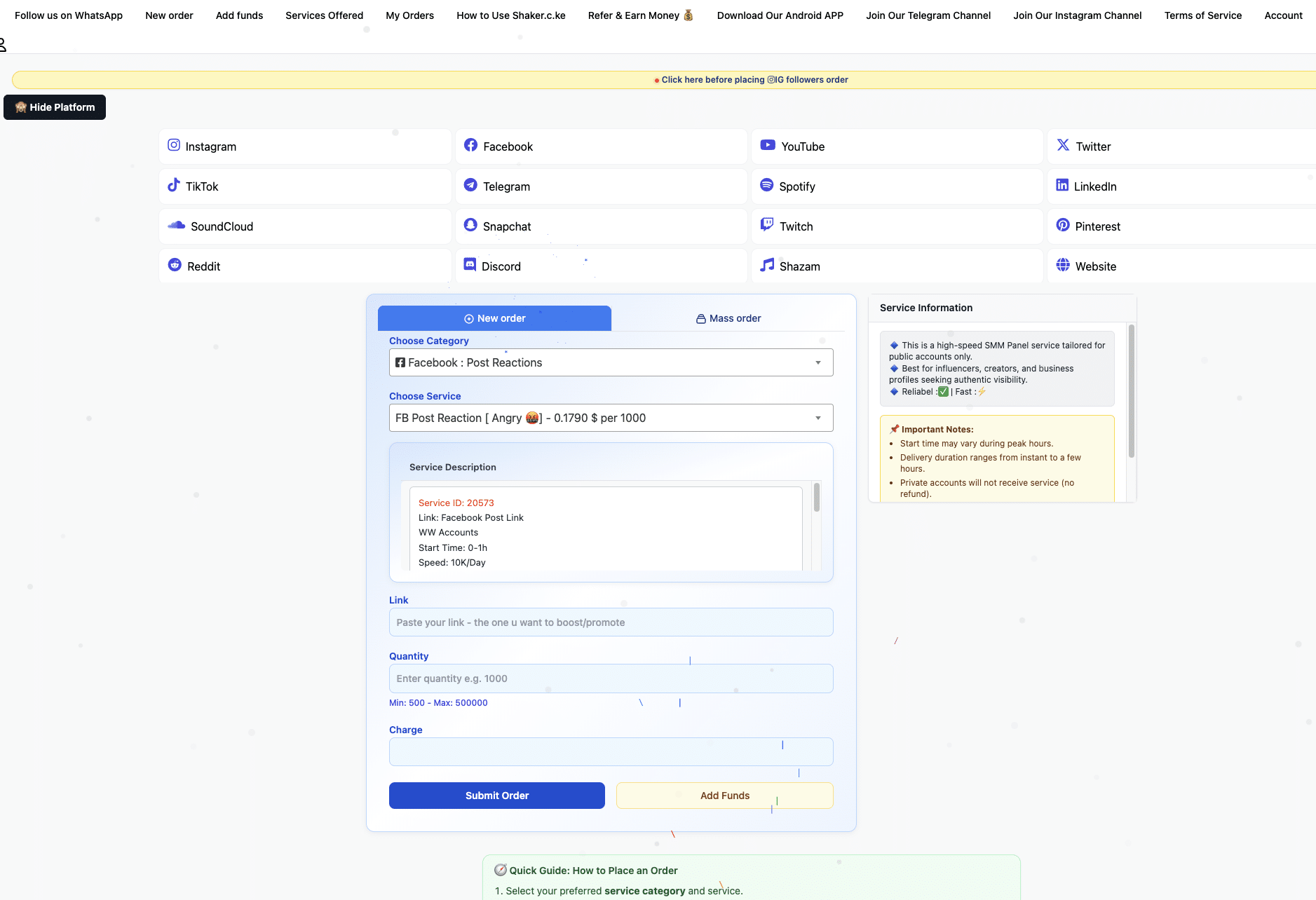Click the Service Information panel scrollbar

click(1131, 391)
